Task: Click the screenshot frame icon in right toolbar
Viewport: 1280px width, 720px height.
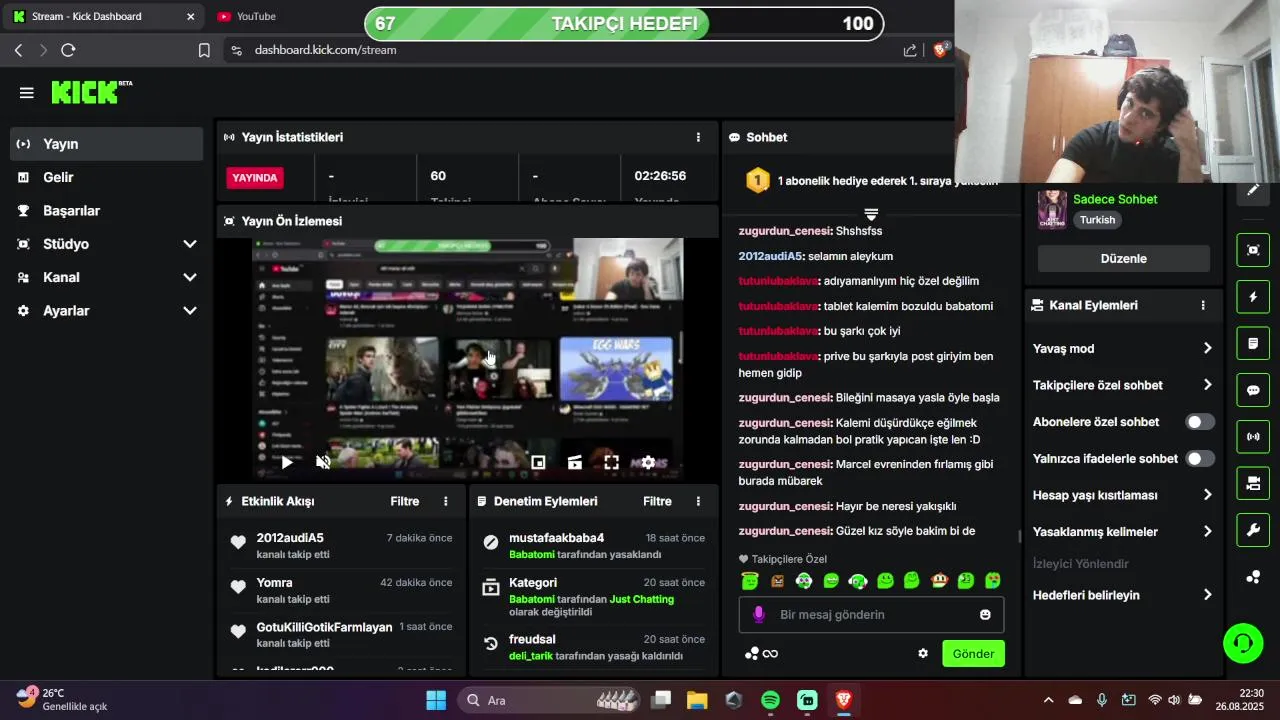Action: [1253, 250]
